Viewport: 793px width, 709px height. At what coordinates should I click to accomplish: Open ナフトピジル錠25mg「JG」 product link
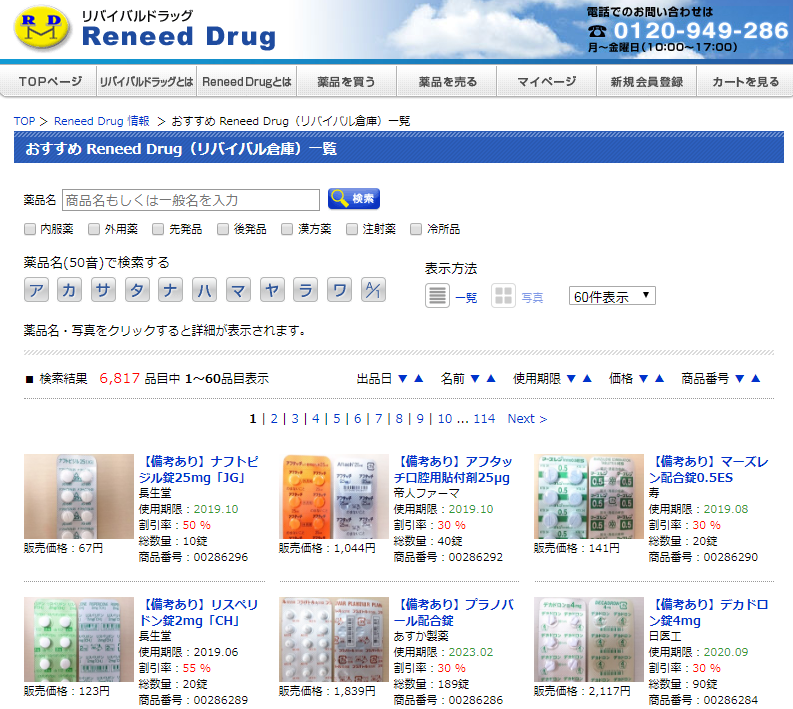click(x=198, y=469)
